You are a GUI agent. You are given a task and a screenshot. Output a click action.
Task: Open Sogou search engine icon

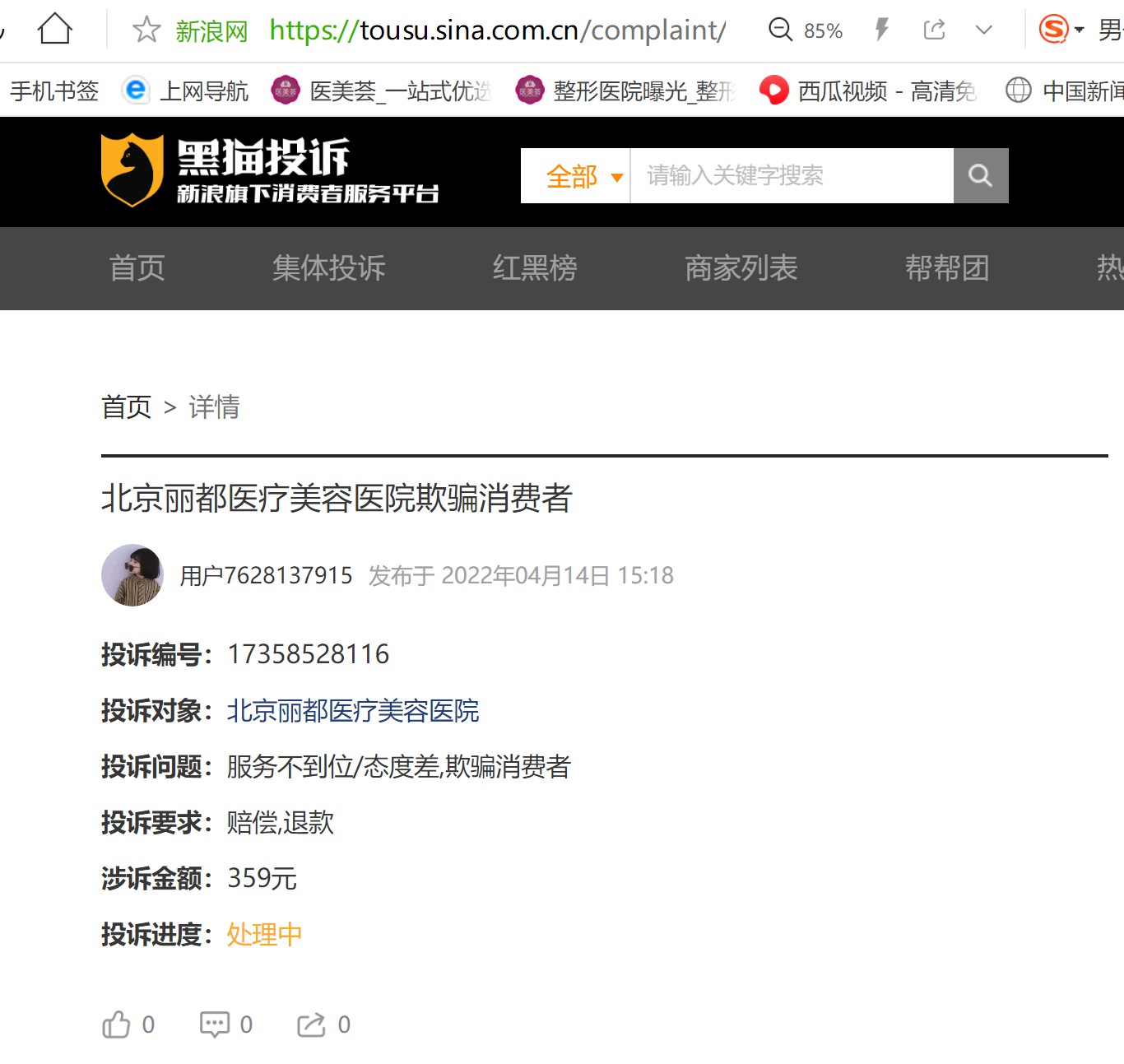1053,30
